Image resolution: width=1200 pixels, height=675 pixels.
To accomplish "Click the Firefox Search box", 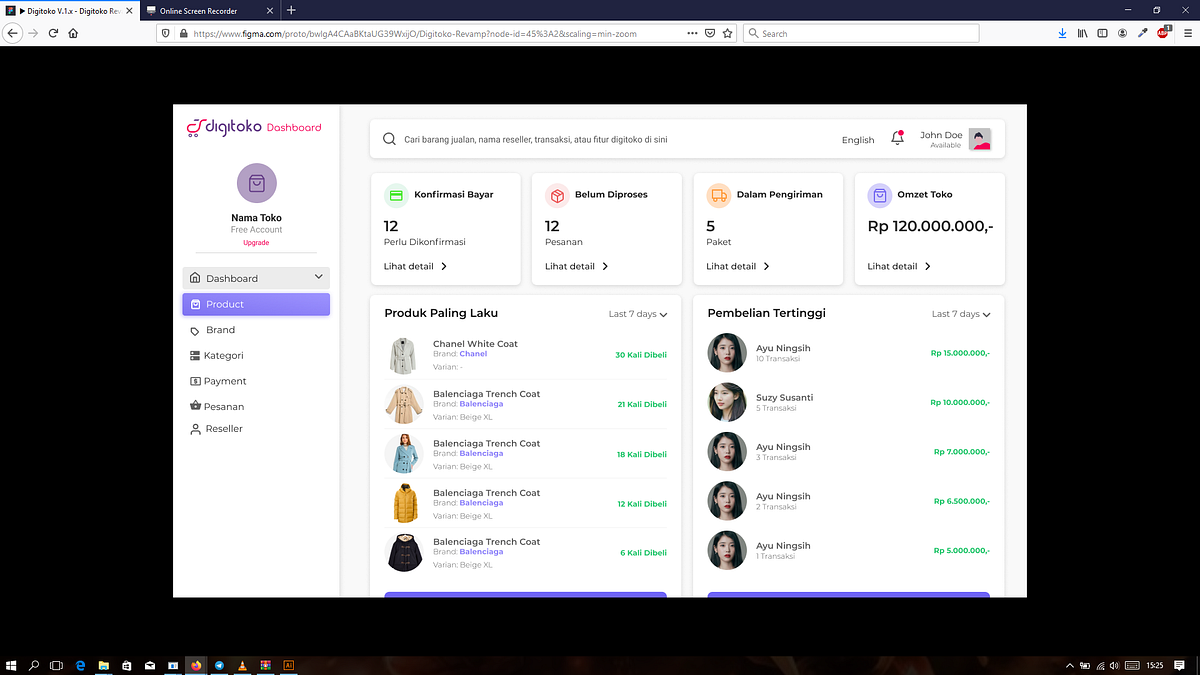I will click(863, 33).
